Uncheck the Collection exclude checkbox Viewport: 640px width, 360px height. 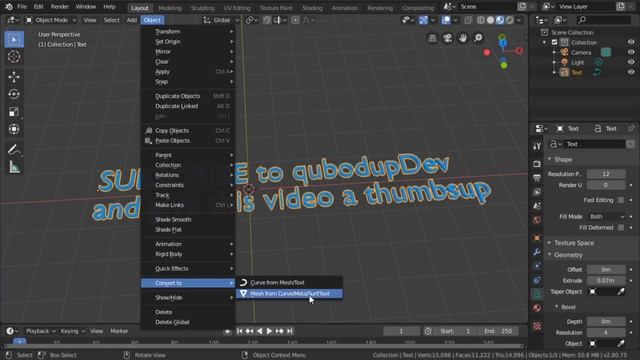[x=554, y=42]
